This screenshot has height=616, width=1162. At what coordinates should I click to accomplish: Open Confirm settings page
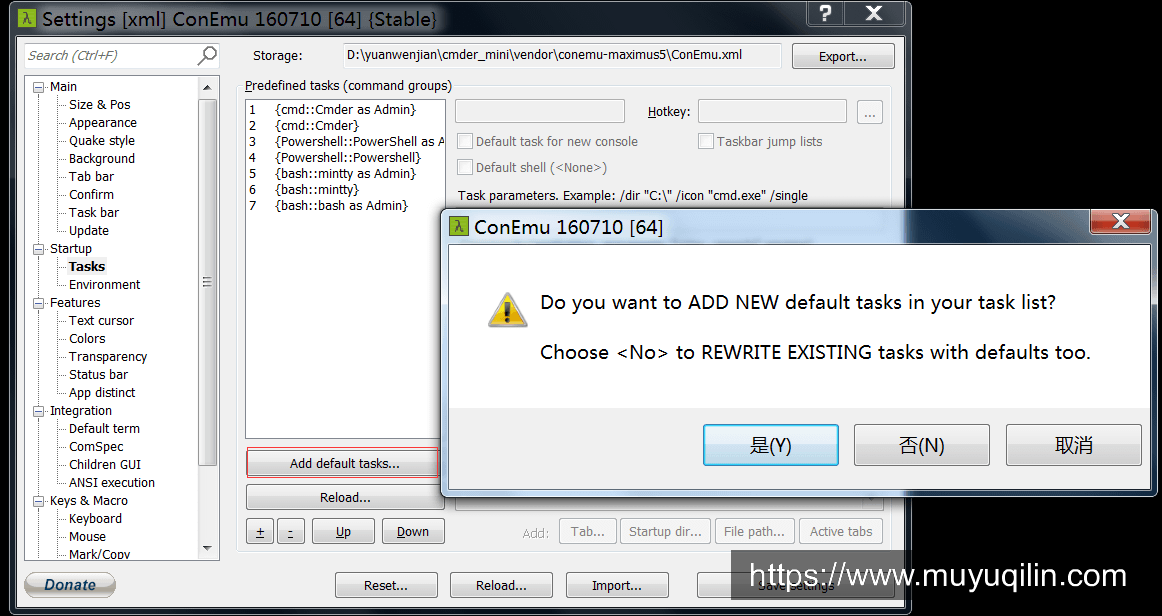tap(91, 194)
